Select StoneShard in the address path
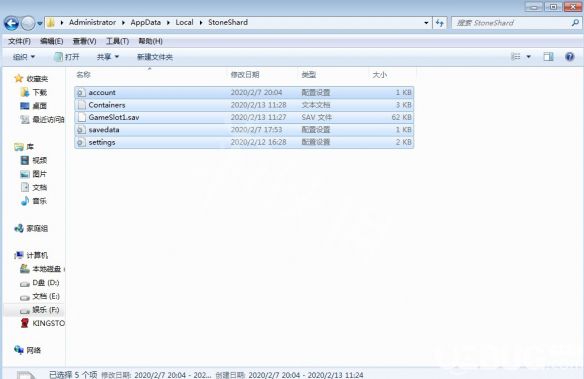Screen dimensions: 584x379 tap(228, 22)
